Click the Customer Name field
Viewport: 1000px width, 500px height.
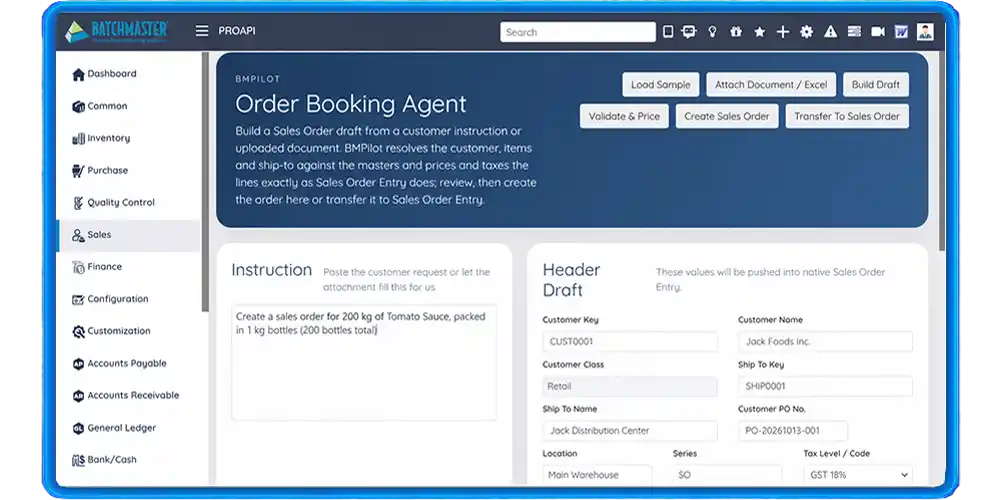click(x=825, y=342)
